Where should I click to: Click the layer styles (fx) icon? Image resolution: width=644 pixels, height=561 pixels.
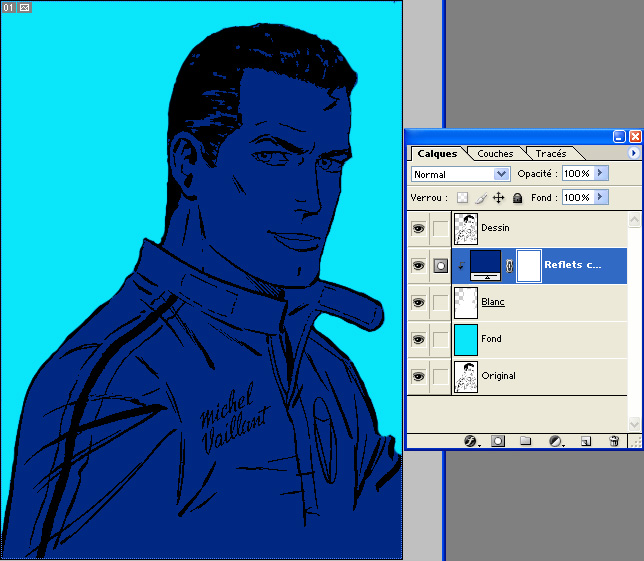coord(470,441)
